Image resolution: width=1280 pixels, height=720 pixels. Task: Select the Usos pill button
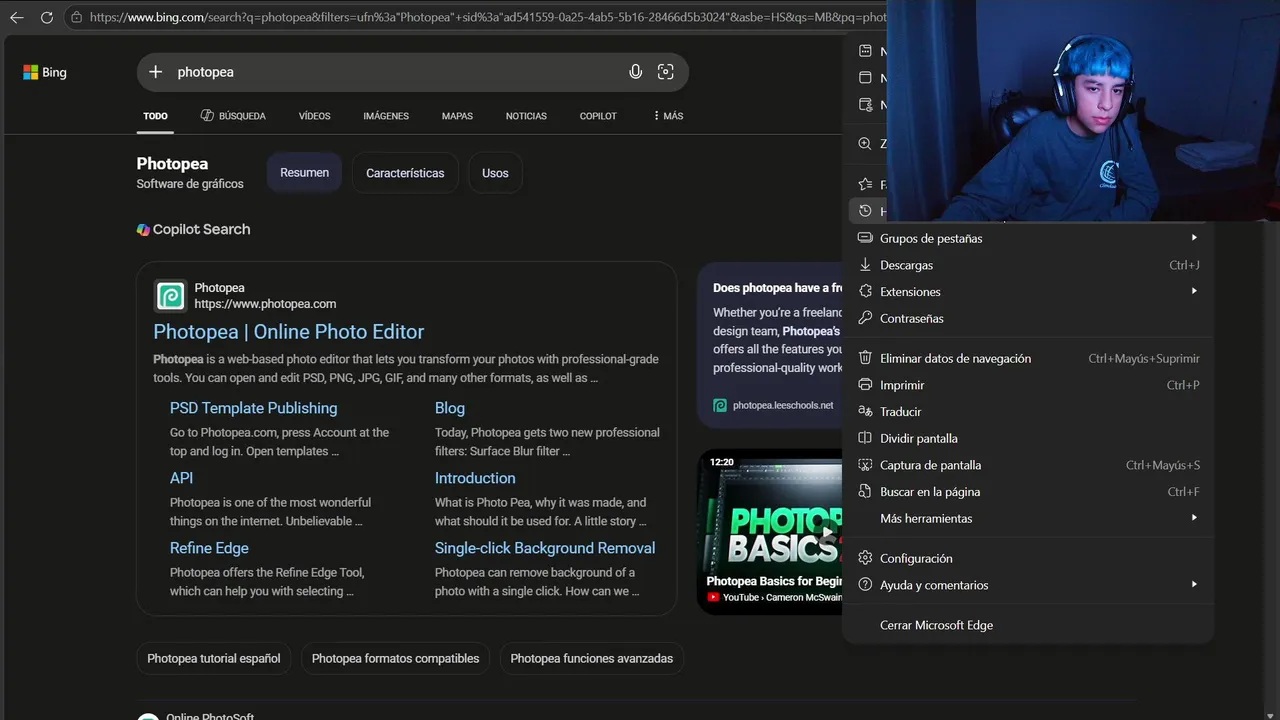pos(495,173)
